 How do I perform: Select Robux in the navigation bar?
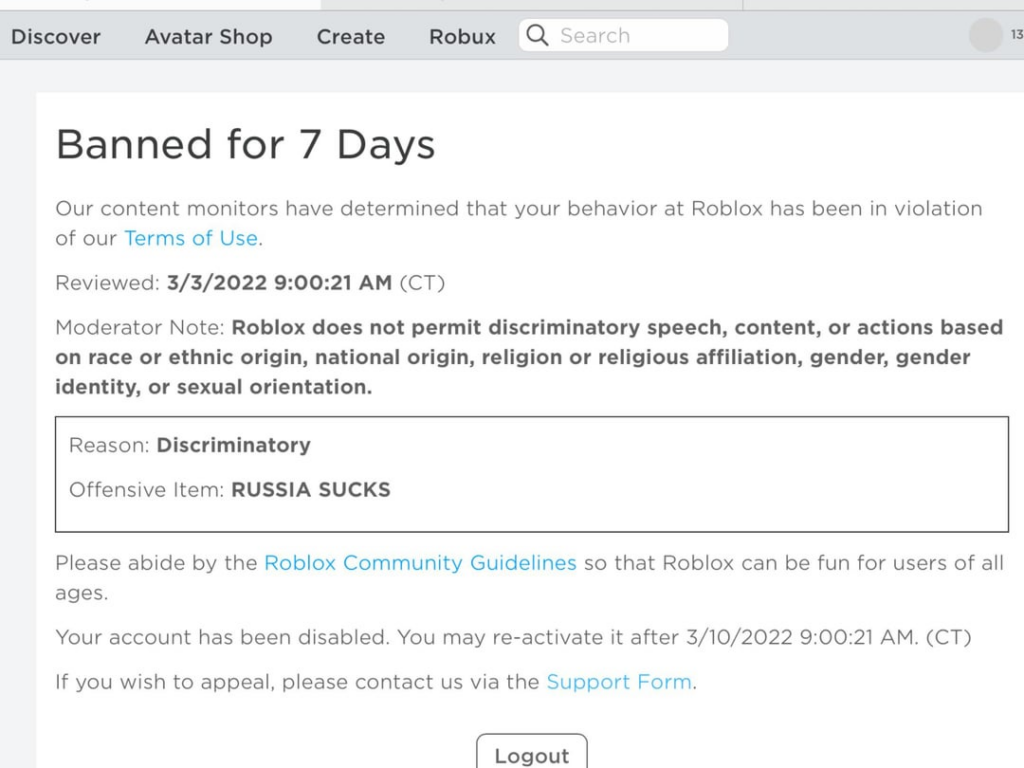click(x=462, y=37)
